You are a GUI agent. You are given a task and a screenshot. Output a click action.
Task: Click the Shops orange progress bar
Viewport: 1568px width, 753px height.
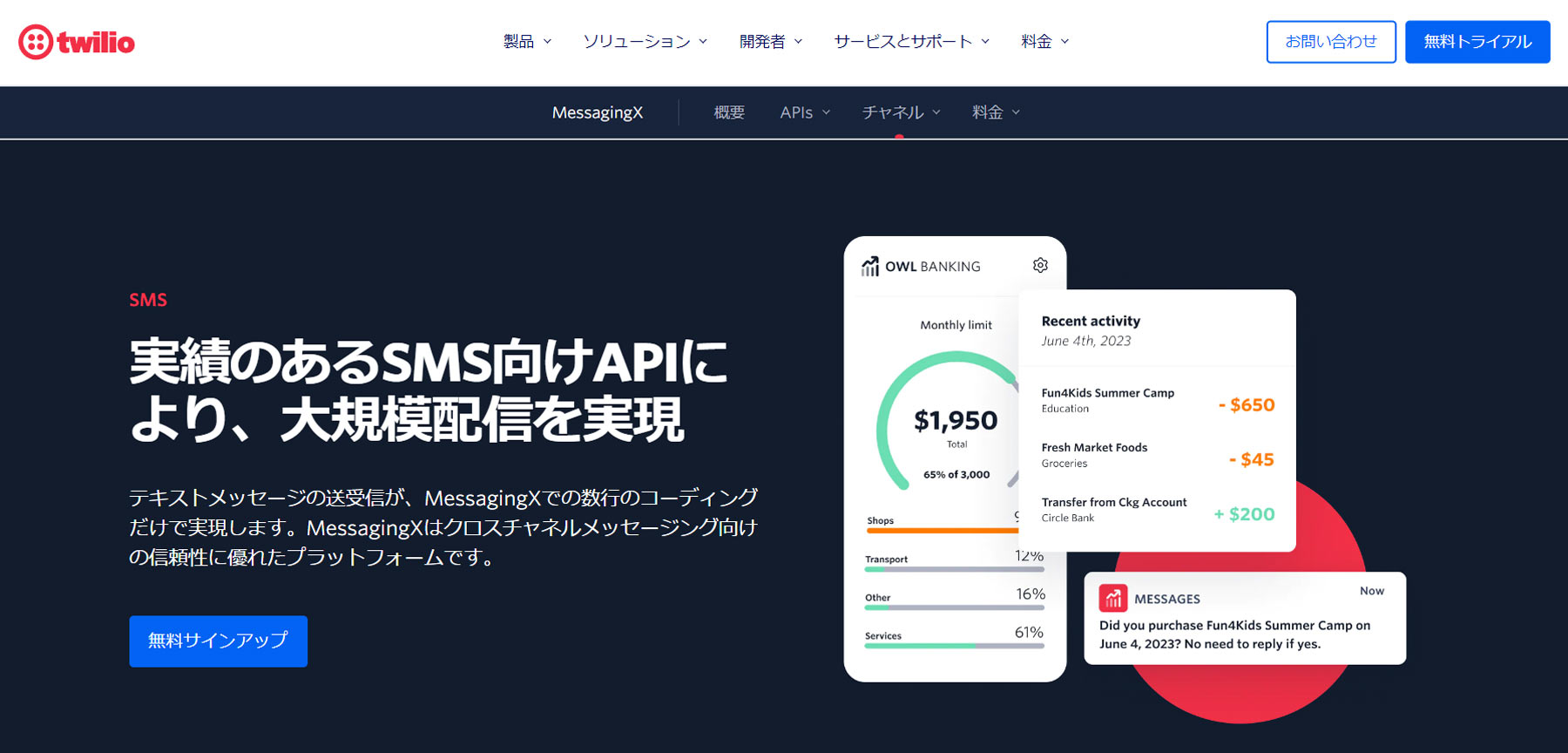click(x=942, y=530)
